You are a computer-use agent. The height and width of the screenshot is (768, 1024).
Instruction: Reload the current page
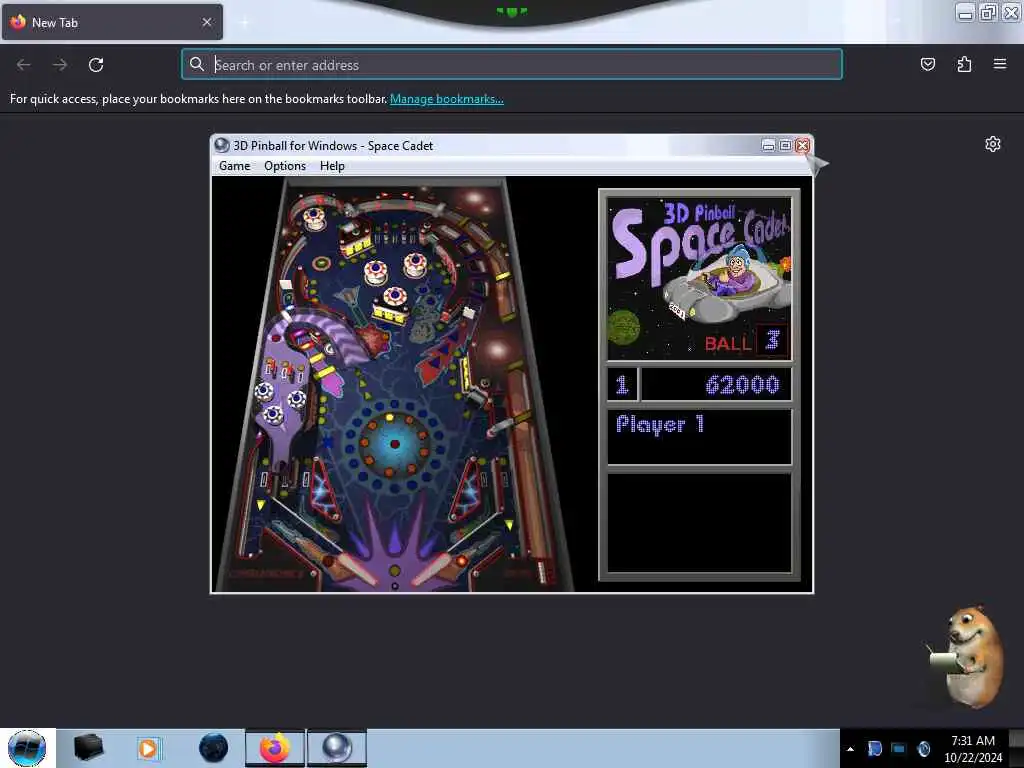(96, 65)
